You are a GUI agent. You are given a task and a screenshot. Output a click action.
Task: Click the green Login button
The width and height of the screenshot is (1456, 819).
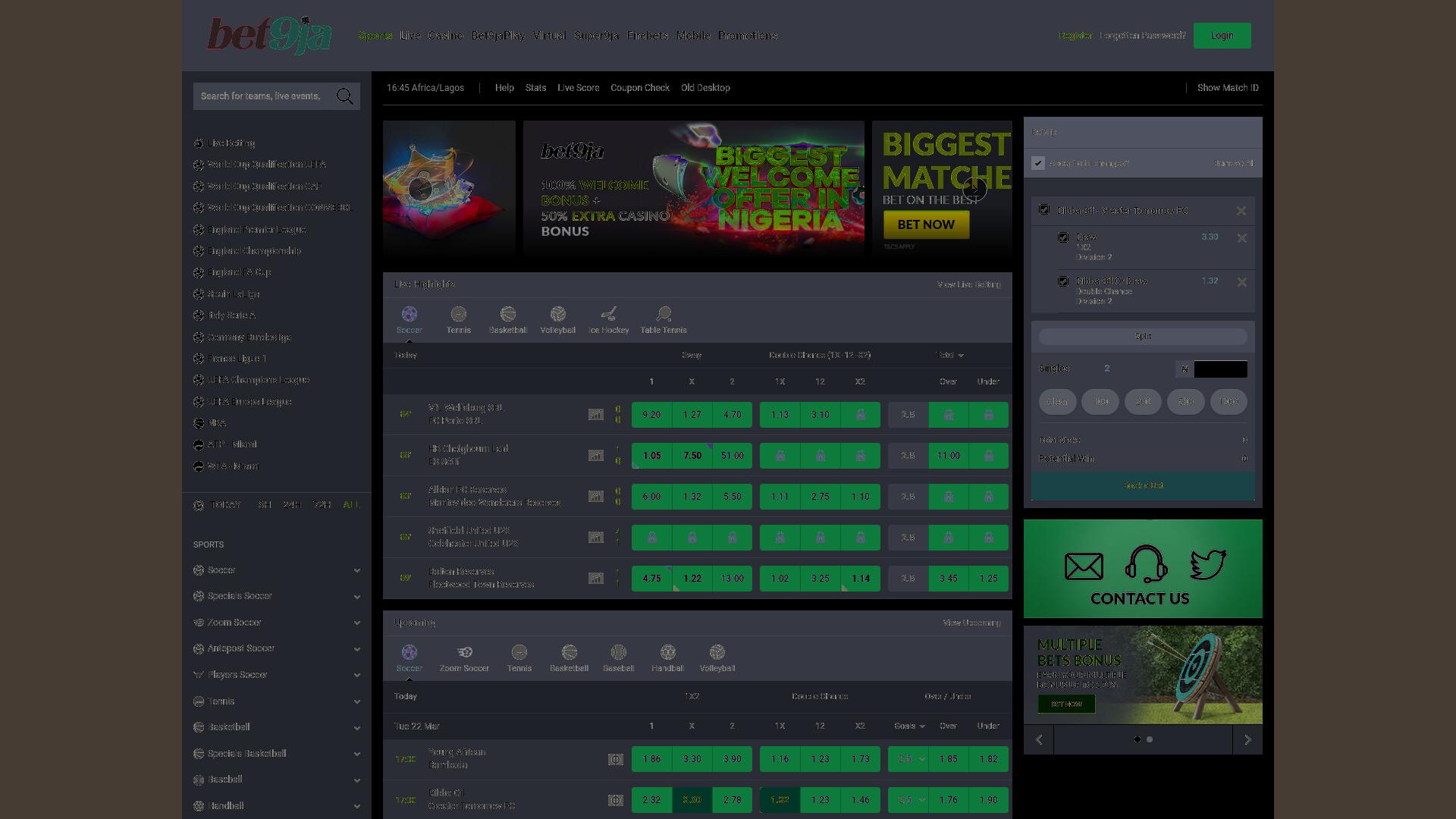point(1222,36)
